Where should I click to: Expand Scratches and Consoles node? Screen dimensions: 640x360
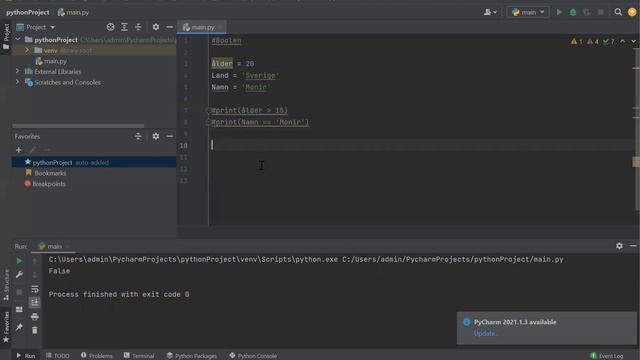click(17, 82)
